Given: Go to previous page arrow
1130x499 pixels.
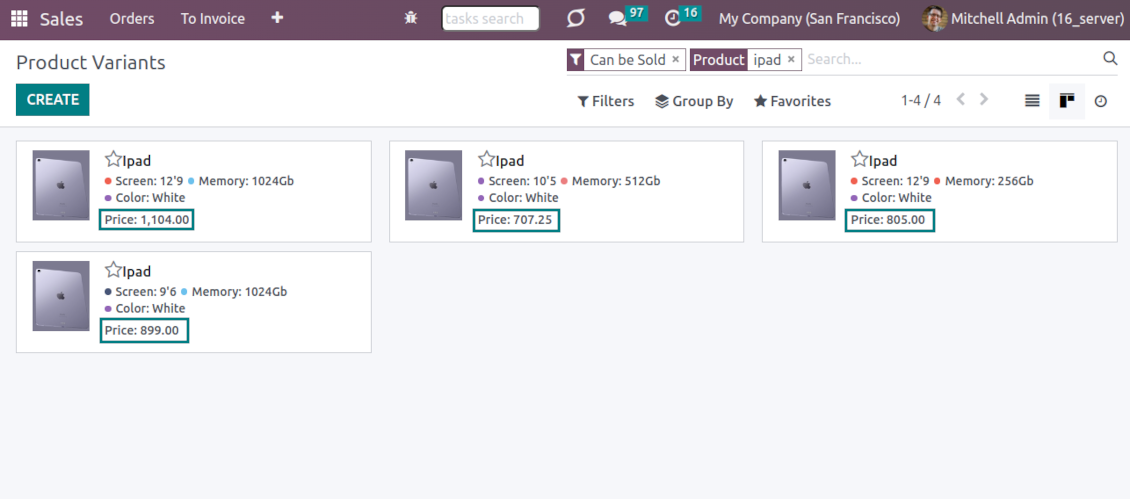Looking at the screenshot, I should [x=961, y=100].
